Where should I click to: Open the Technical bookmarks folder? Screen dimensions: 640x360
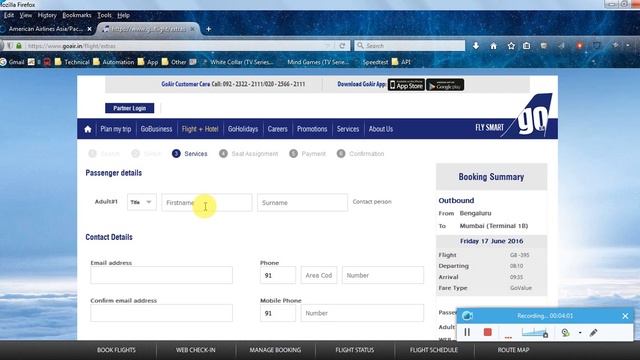coord(72,62)
